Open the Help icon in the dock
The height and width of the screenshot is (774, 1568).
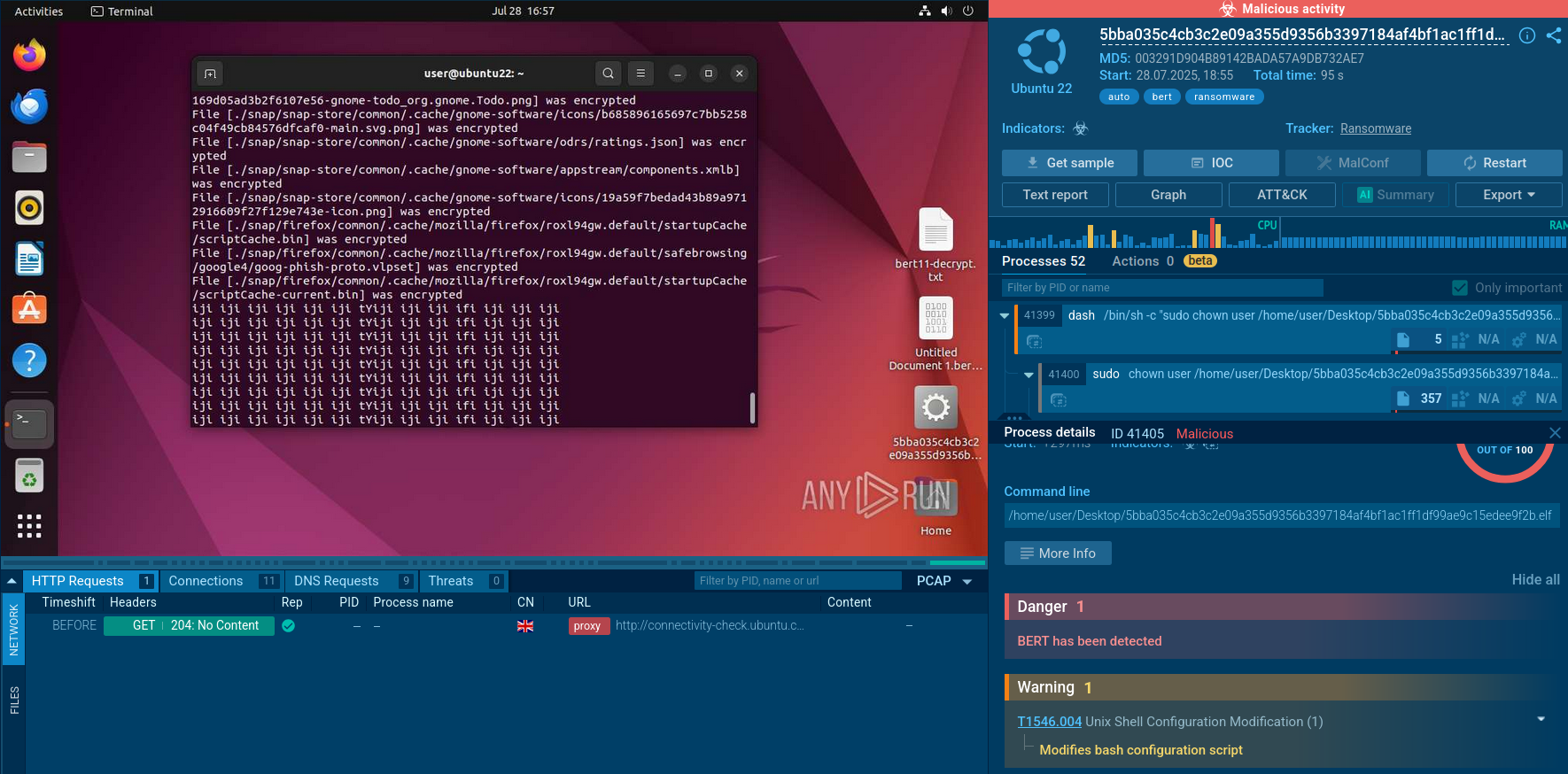click(29, 360)
